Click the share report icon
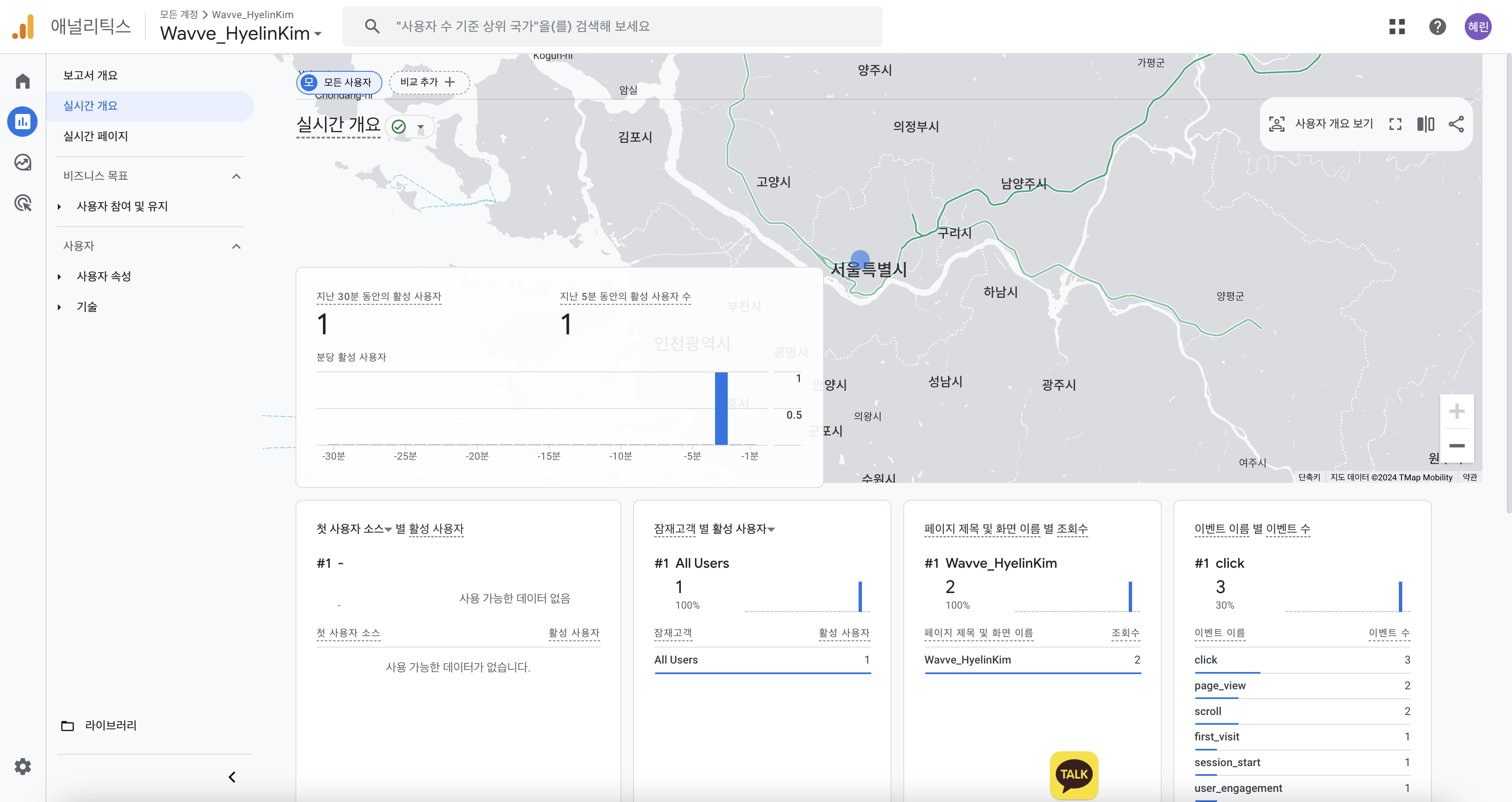1512x802 pixels. pos(1456,124)
